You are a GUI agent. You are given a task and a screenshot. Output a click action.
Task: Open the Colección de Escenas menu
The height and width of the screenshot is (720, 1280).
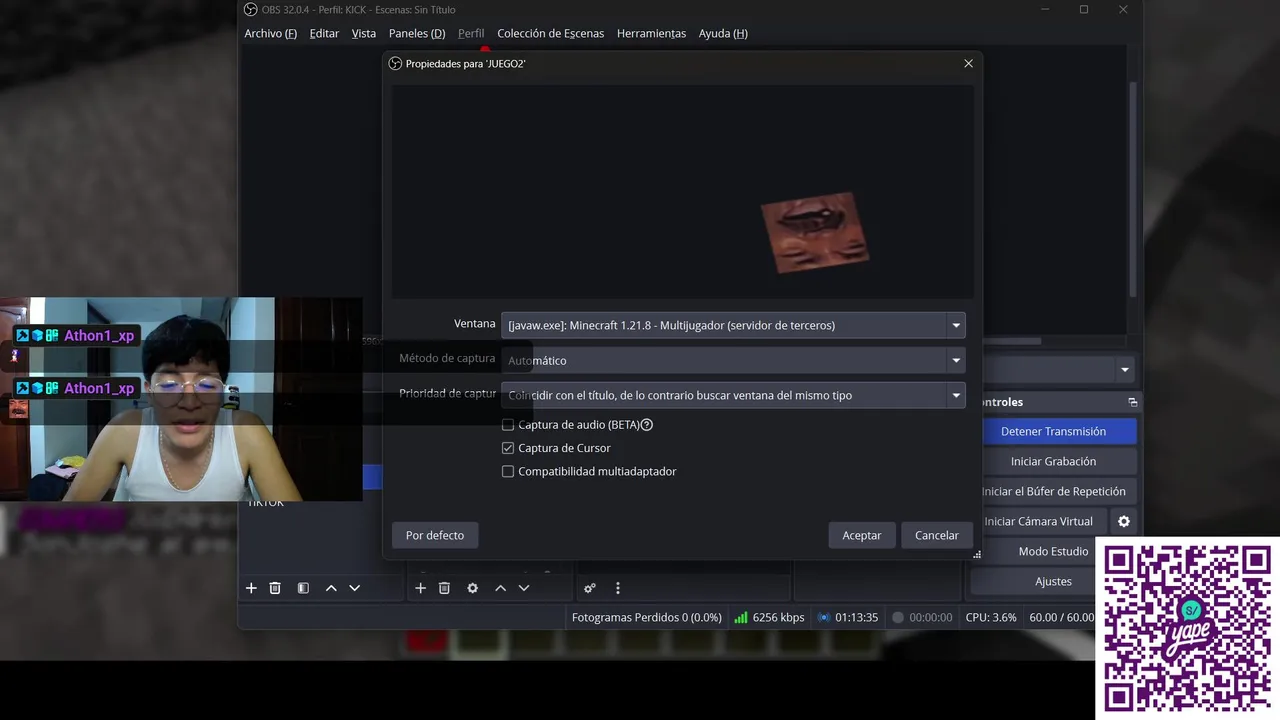pyautogui.click(x=551, y=33)
